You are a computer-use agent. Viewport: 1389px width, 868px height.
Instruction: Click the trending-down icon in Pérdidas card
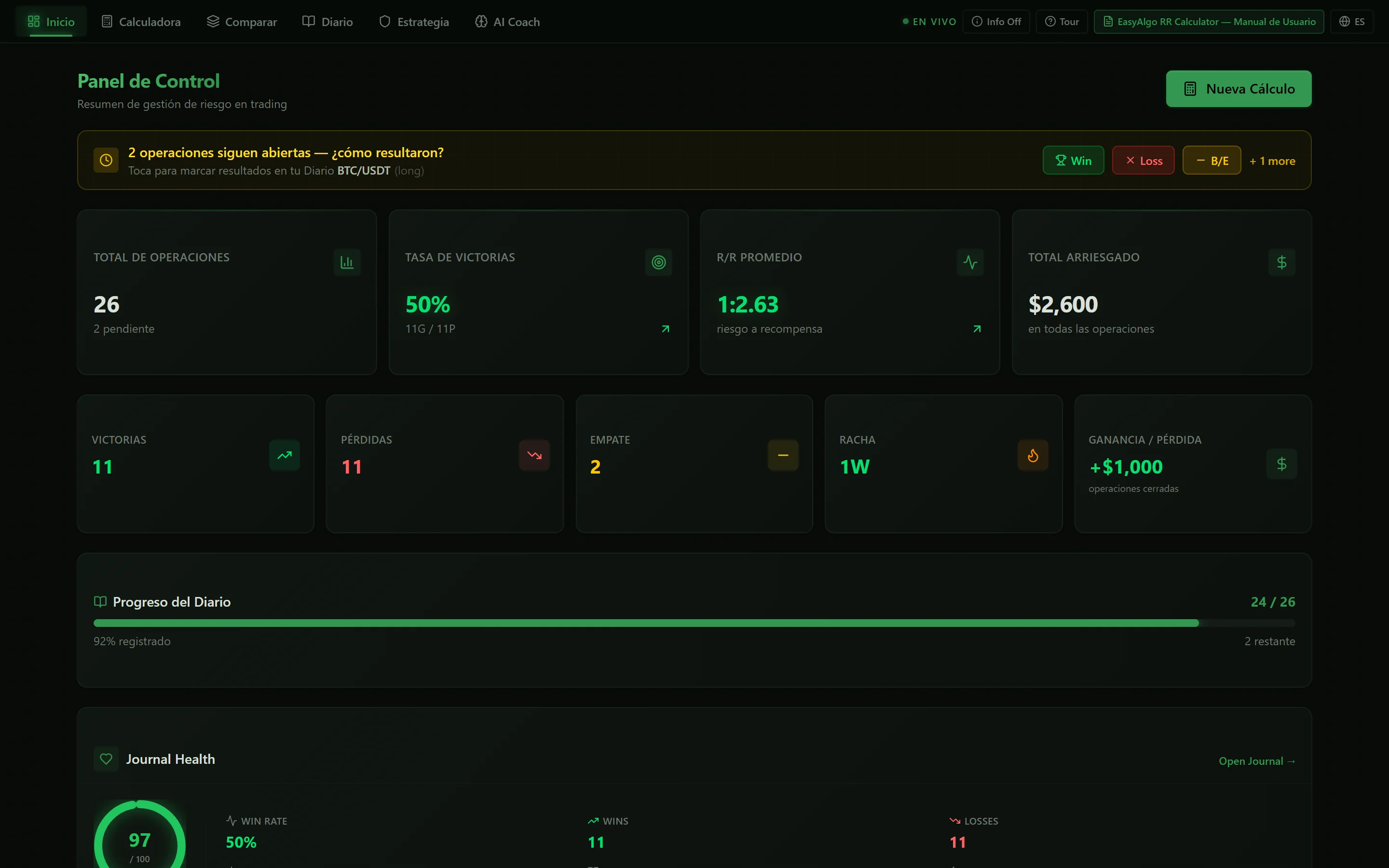pyautogui.click(x=534, y=455)
